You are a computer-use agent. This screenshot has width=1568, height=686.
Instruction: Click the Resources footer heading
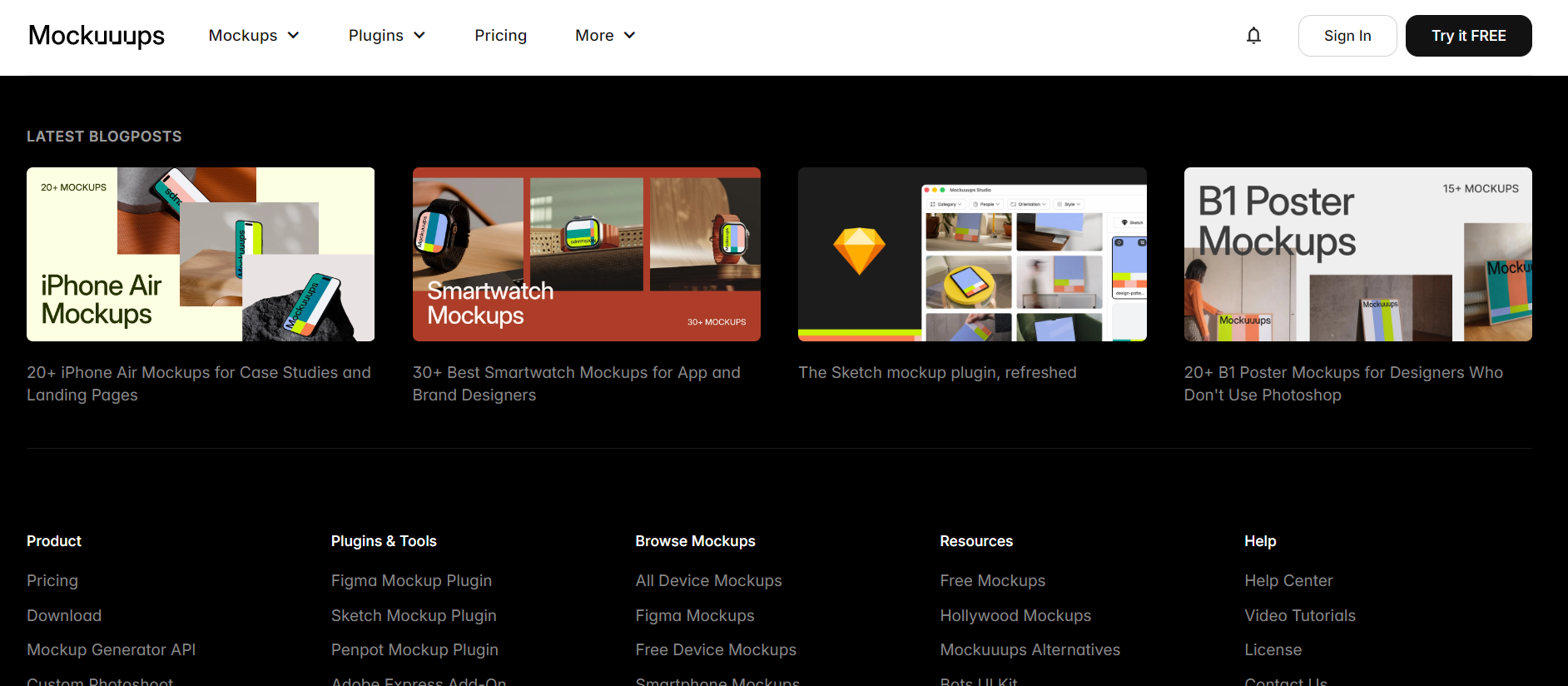(976, 541)
